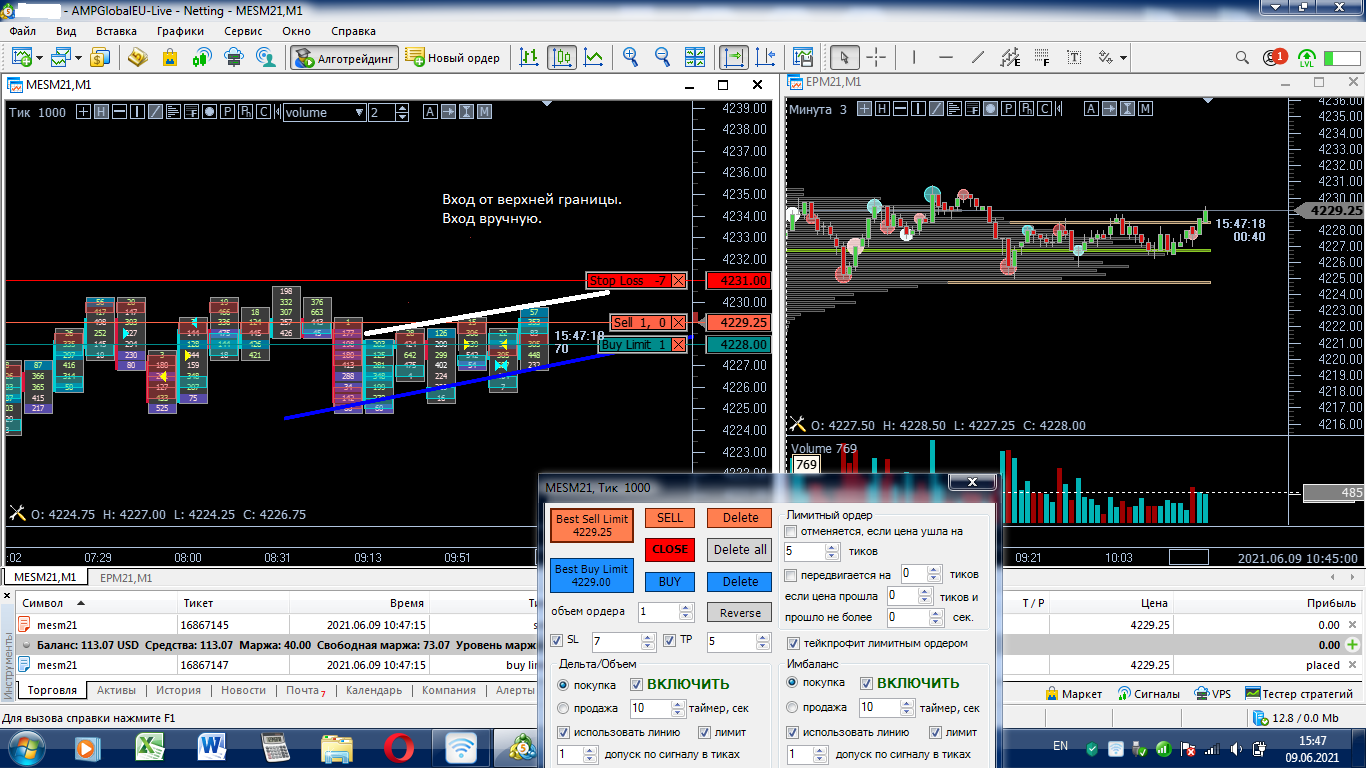
Task: Toggle ВКЛЮЧИТЬ checkbox in Имбаланс group
Action: (866, 683)
